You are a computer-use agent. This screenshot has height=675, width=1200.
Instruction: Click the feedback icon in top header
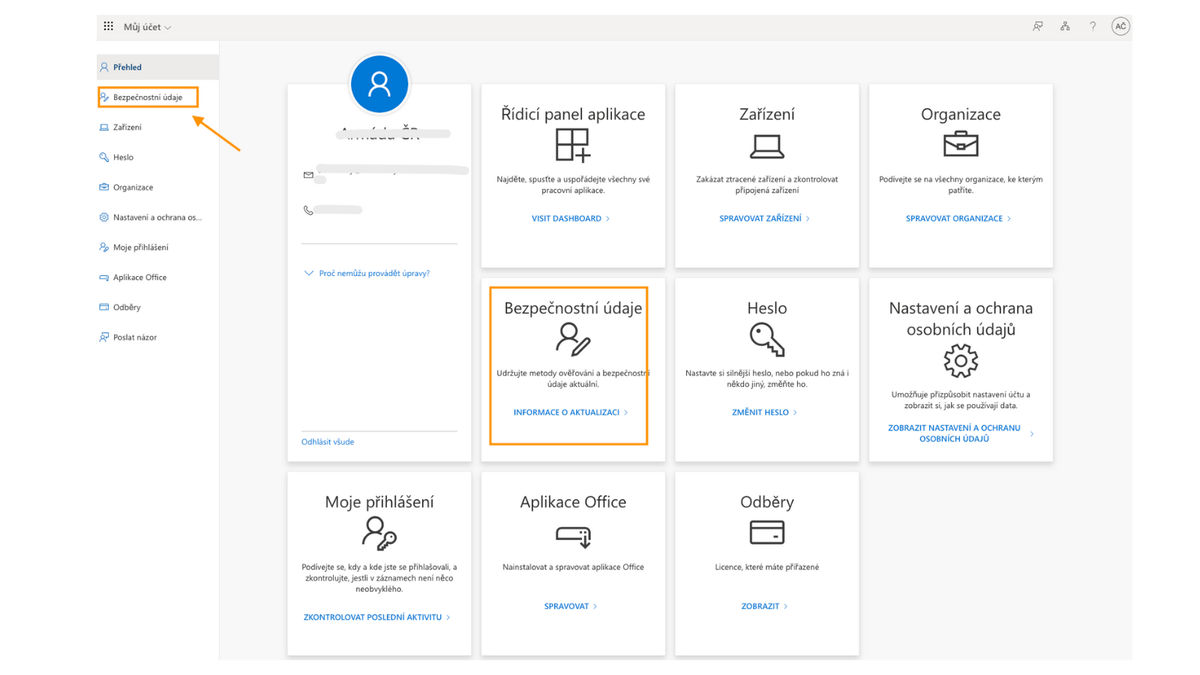[1038, 26]
